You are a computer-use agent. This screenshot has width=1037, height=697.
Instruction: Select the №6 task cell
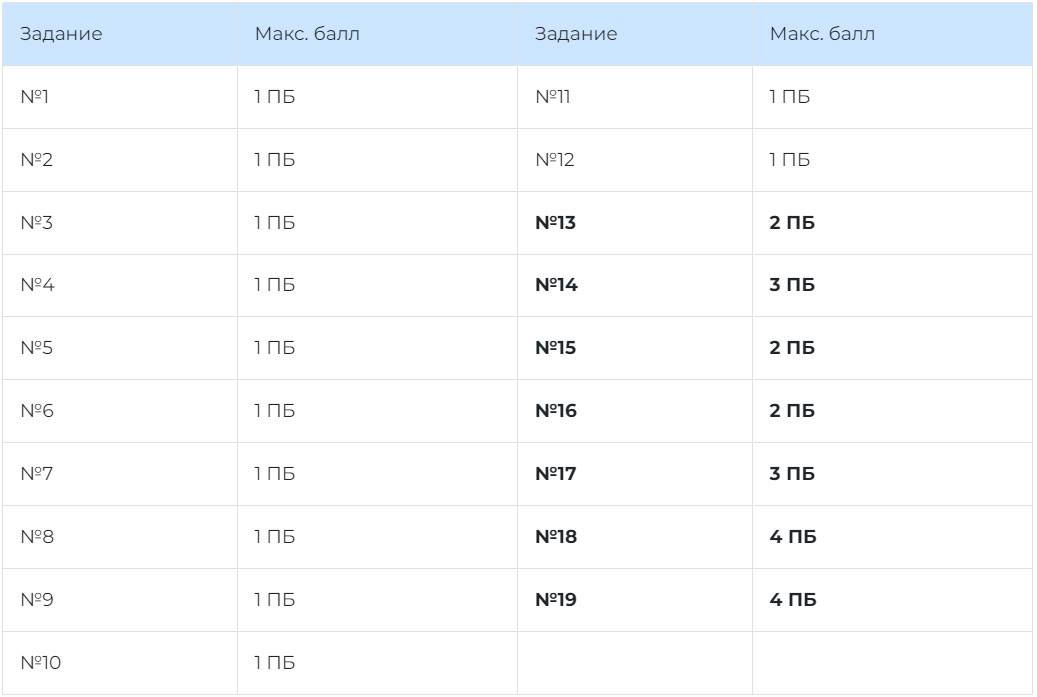37,411
